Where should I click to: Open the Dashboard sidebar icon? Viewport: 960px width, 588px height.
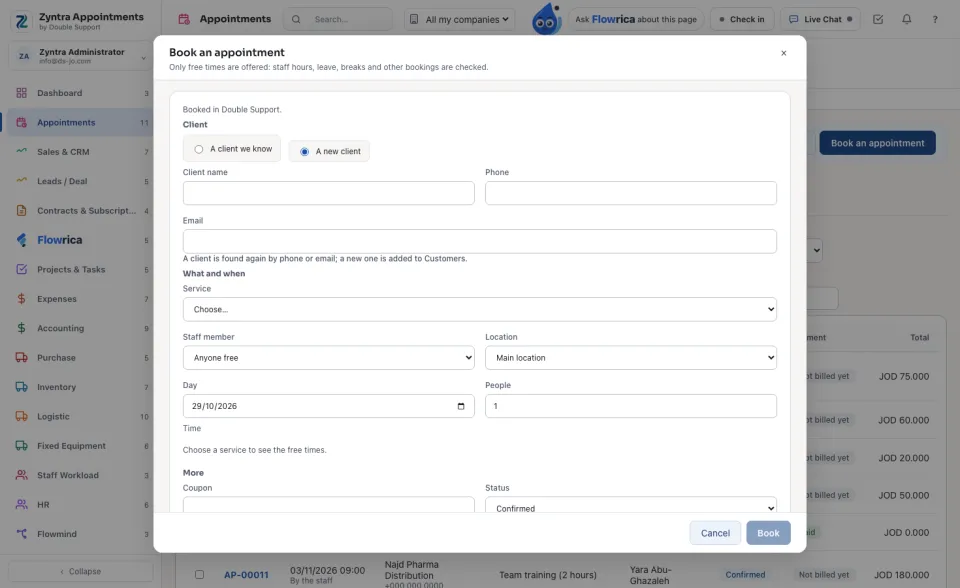point(21,93)
